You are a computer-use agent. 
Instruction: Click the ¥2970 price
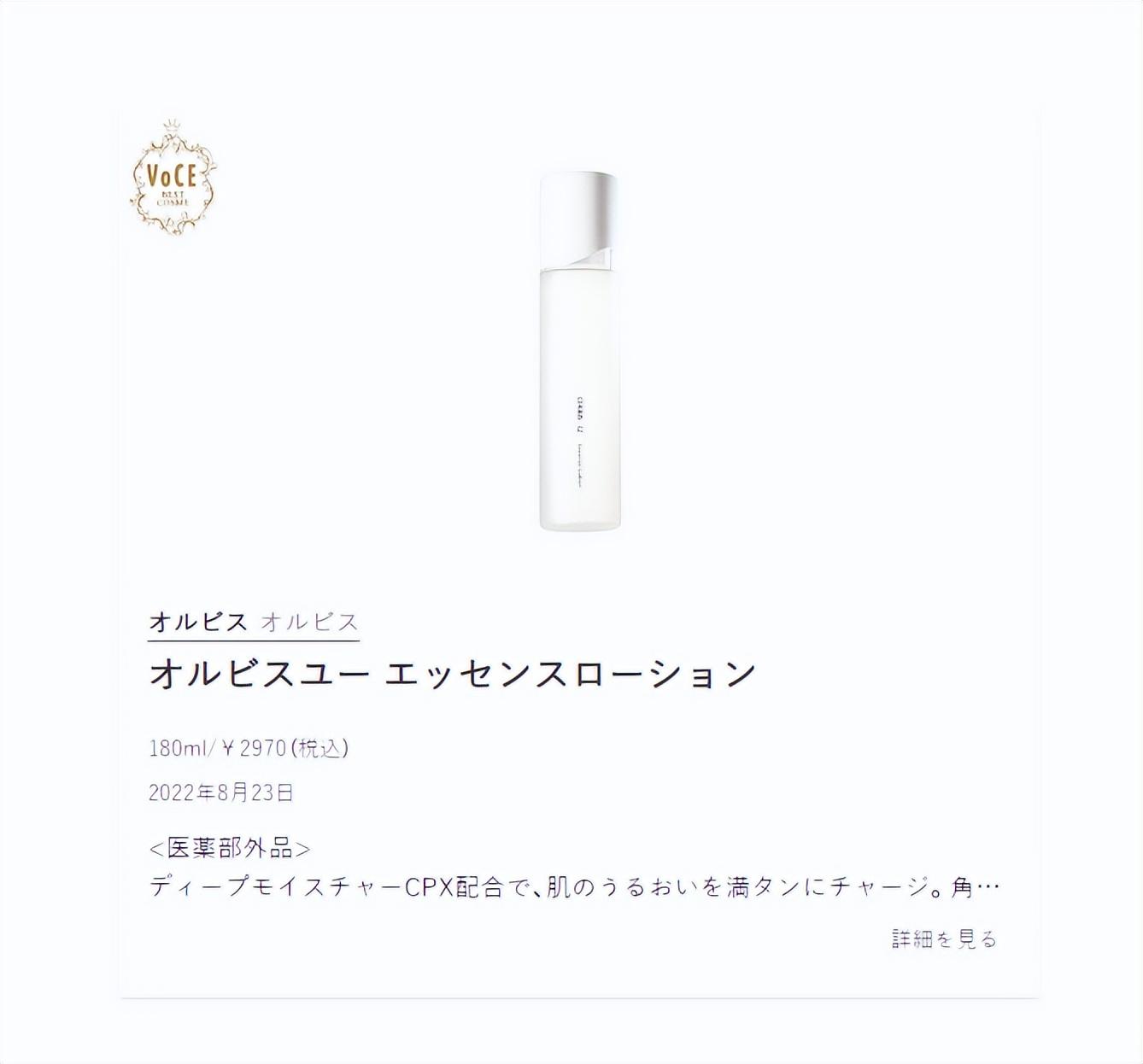[254, 749]
